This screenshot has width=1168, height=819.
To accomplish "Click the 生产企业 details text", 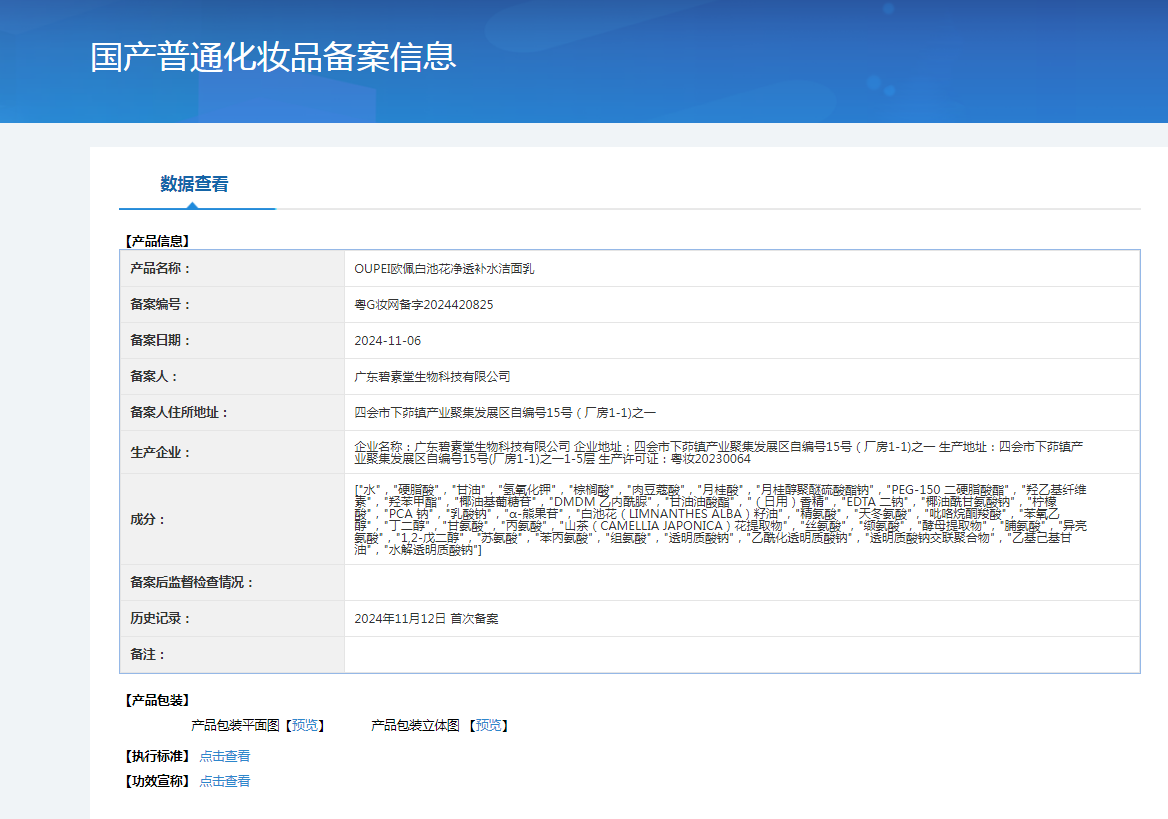I will tap(720, 452).
